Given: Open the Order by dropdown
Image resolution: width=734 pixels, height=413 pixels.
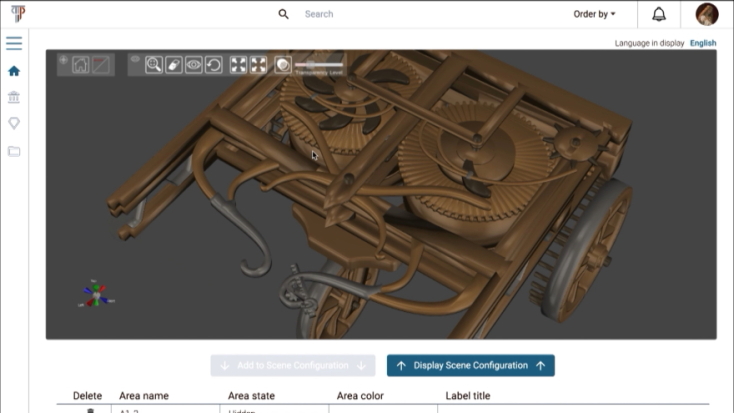Looking at the screenshot, I should point(594,14).
